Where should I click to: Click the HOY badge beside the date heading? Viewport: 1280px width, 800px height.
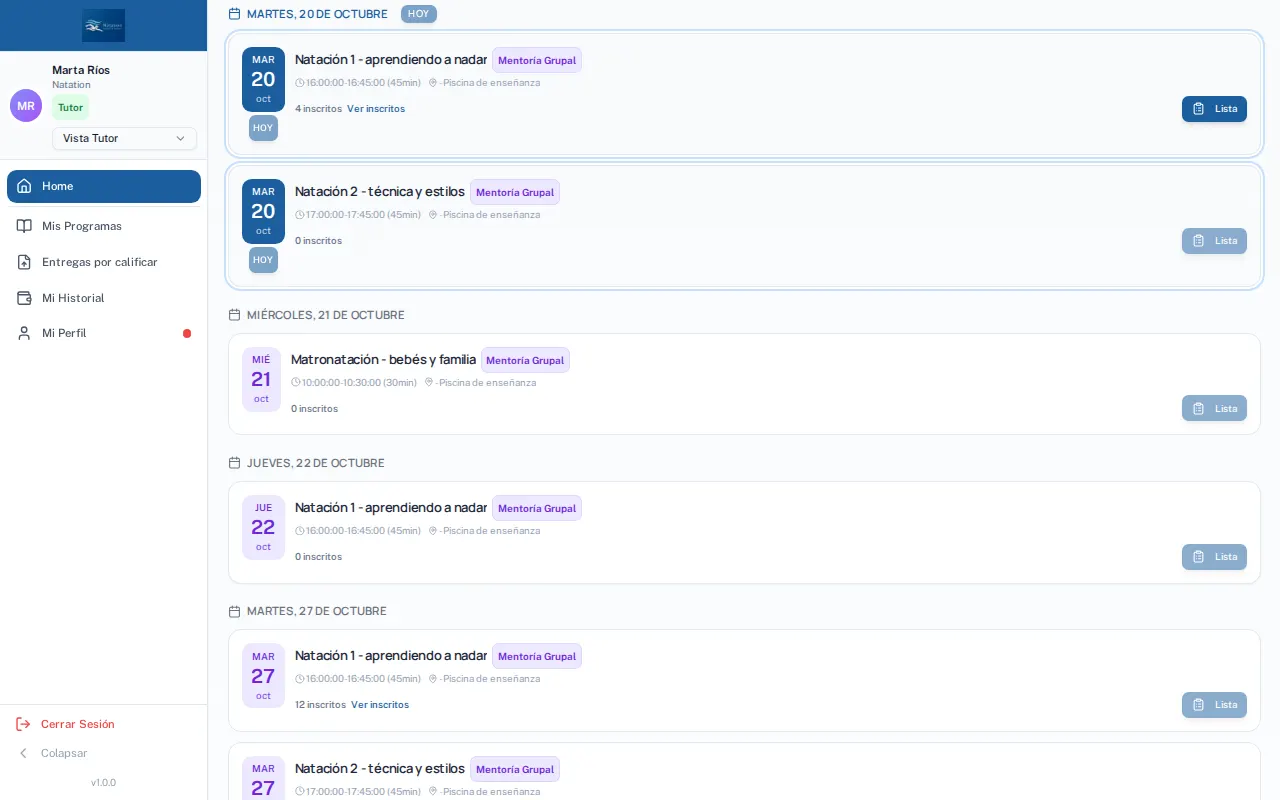[x=419, y=14]
